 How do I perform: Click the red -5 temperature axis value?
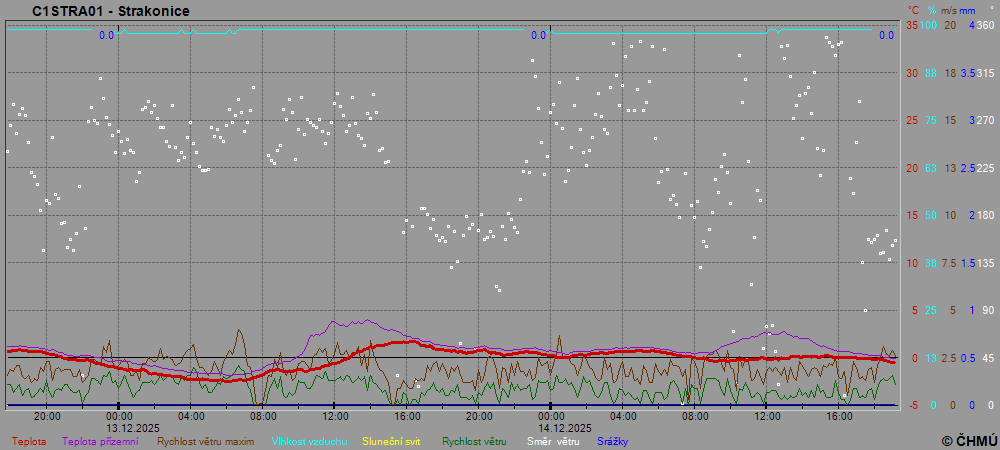(911, 405)
